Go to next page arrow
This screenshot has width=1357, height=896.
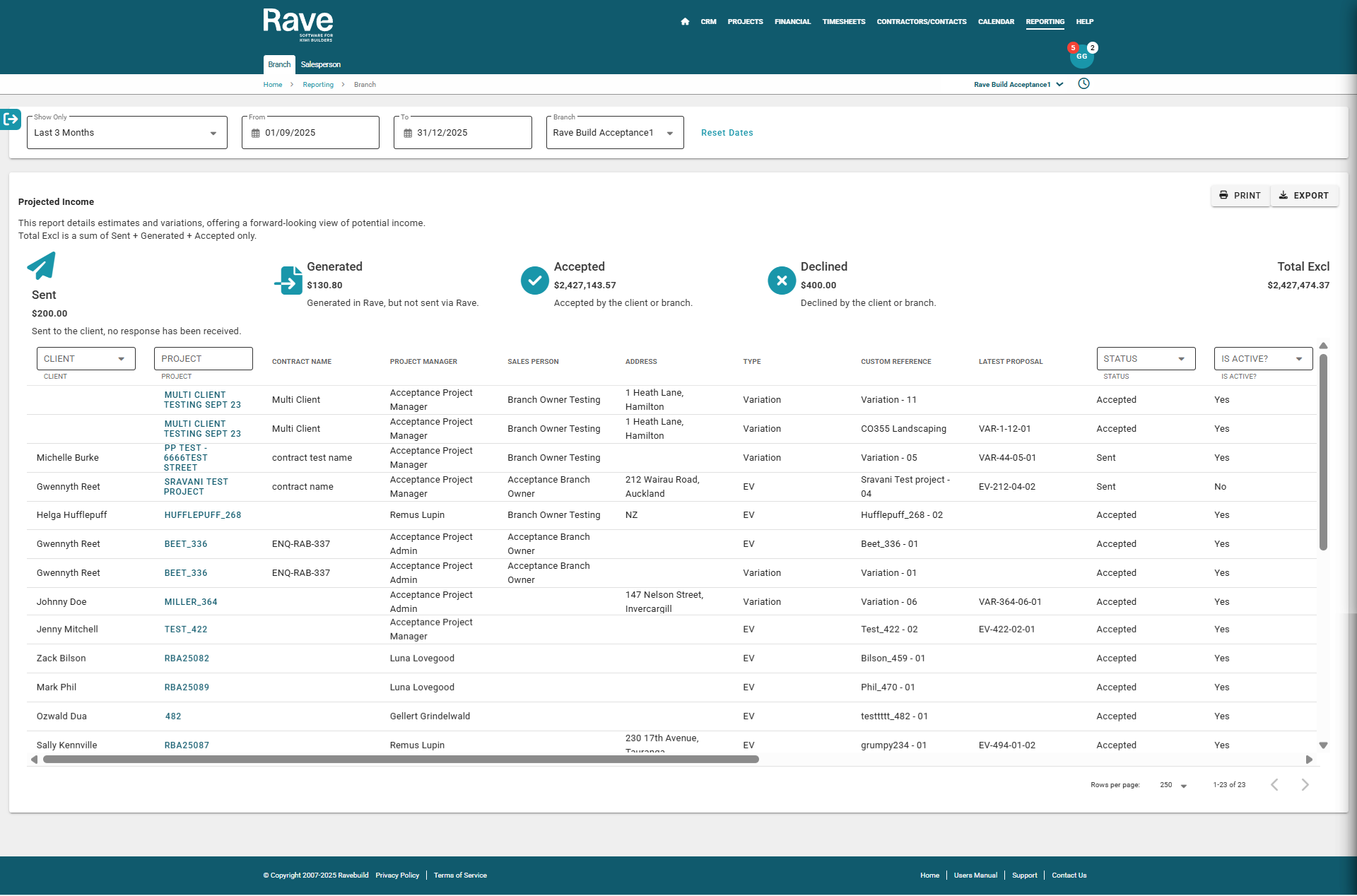[1305, 785]
